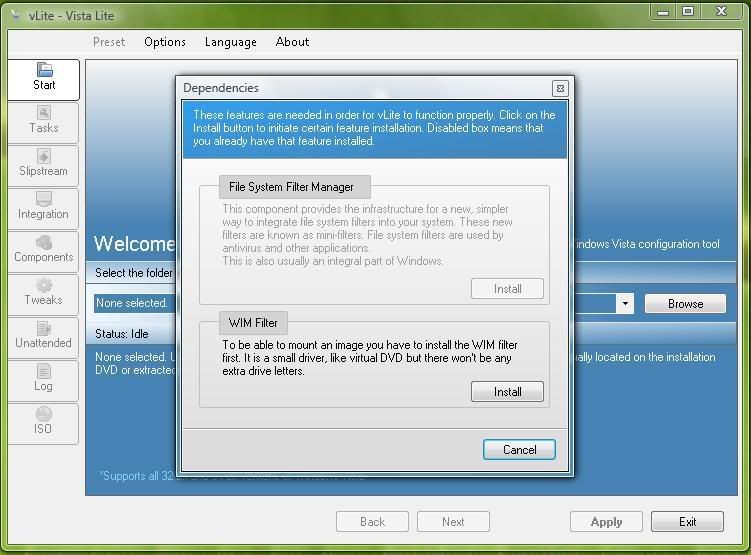Click the vLite title bar app icon
Viewport: 751px width, 555px height.
pyautogui.click(x=15, y=16)
